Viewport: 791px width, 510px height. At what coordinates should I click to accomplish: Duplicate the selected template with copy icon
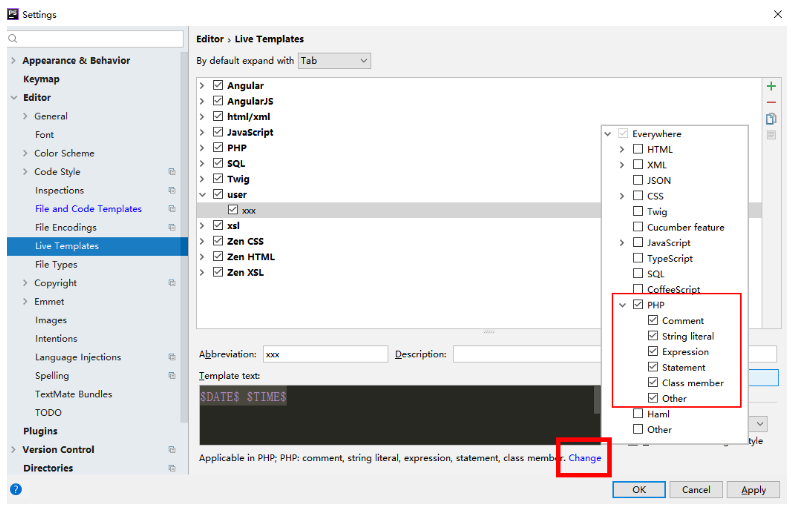[x=771, y=119]
